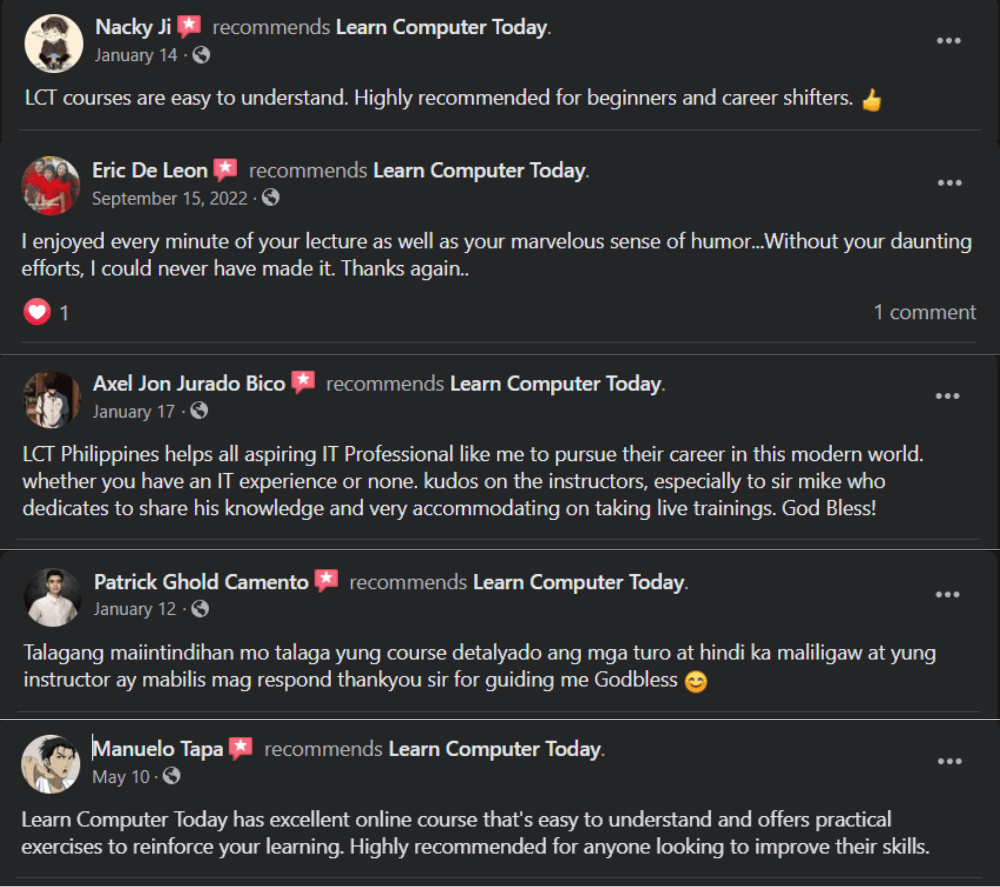Click three-dot icon on Manuelo Tapa's review
1000x887 pixels.
coord(948,762)
